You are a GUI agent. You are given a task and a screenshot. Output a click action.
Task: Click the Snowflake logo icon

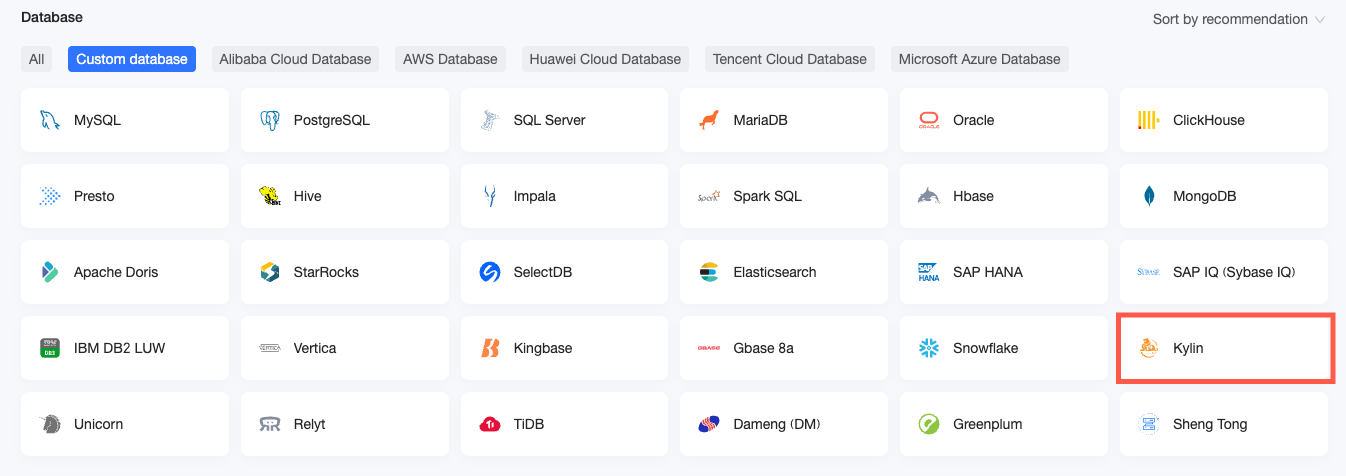click(x=929, y=348)
